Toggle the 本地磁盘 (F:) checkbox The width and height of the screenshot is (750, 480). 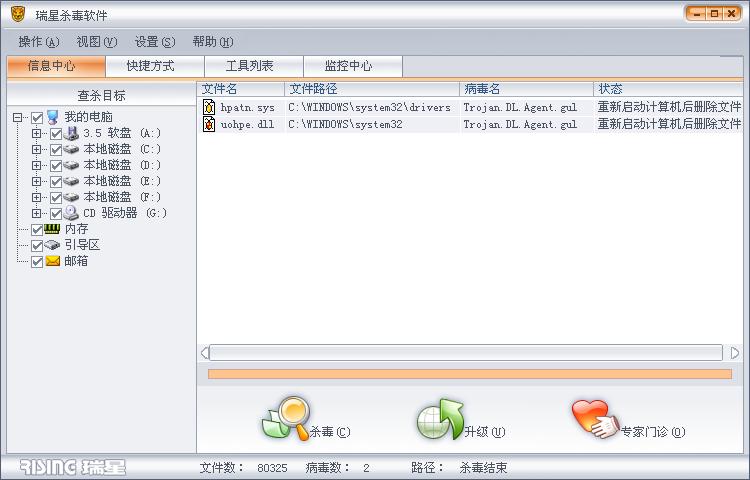[x=56, y=197]
